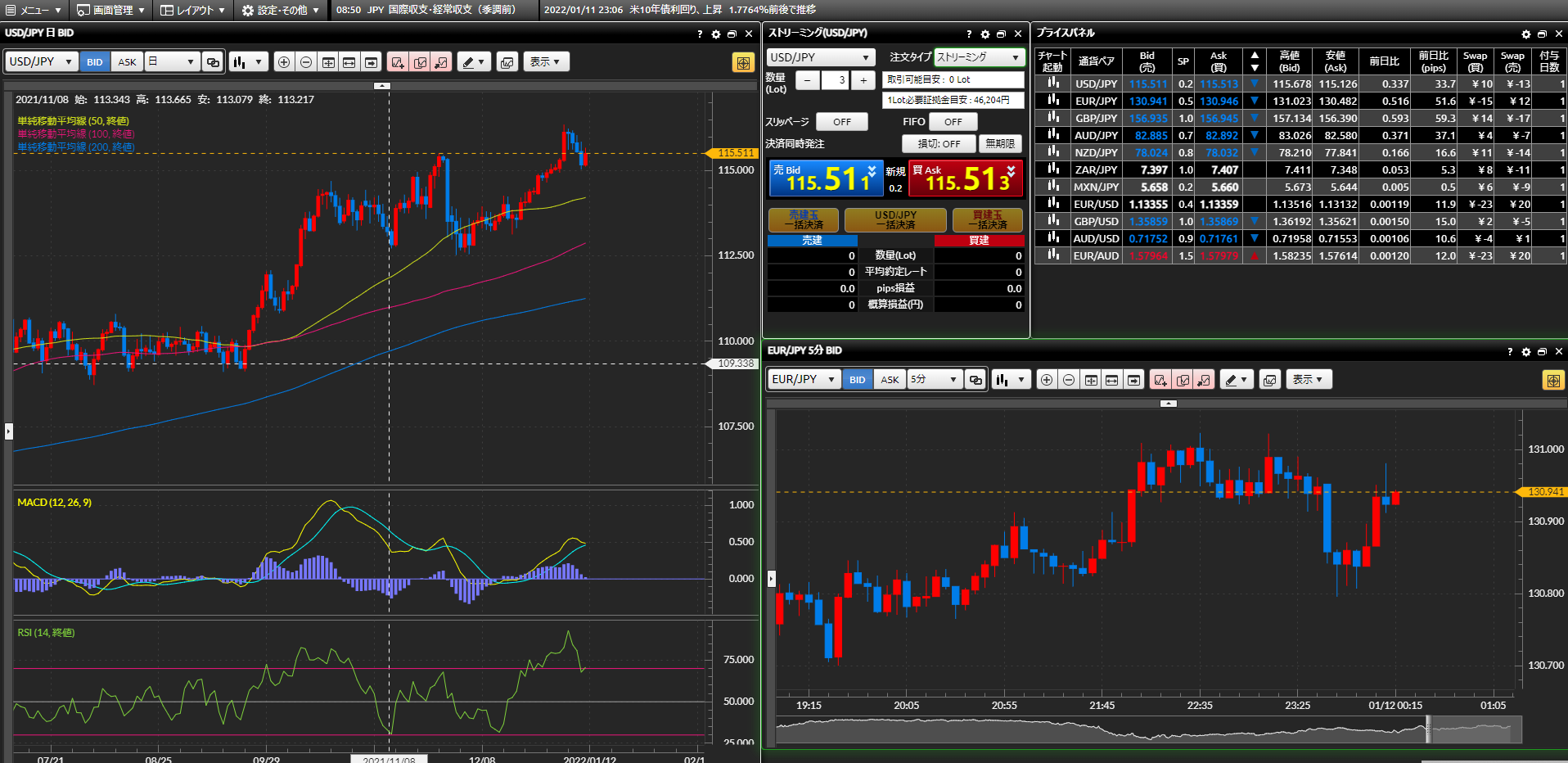Open the currency pair dropdown in the streaming panel

[x=820, y=58]
